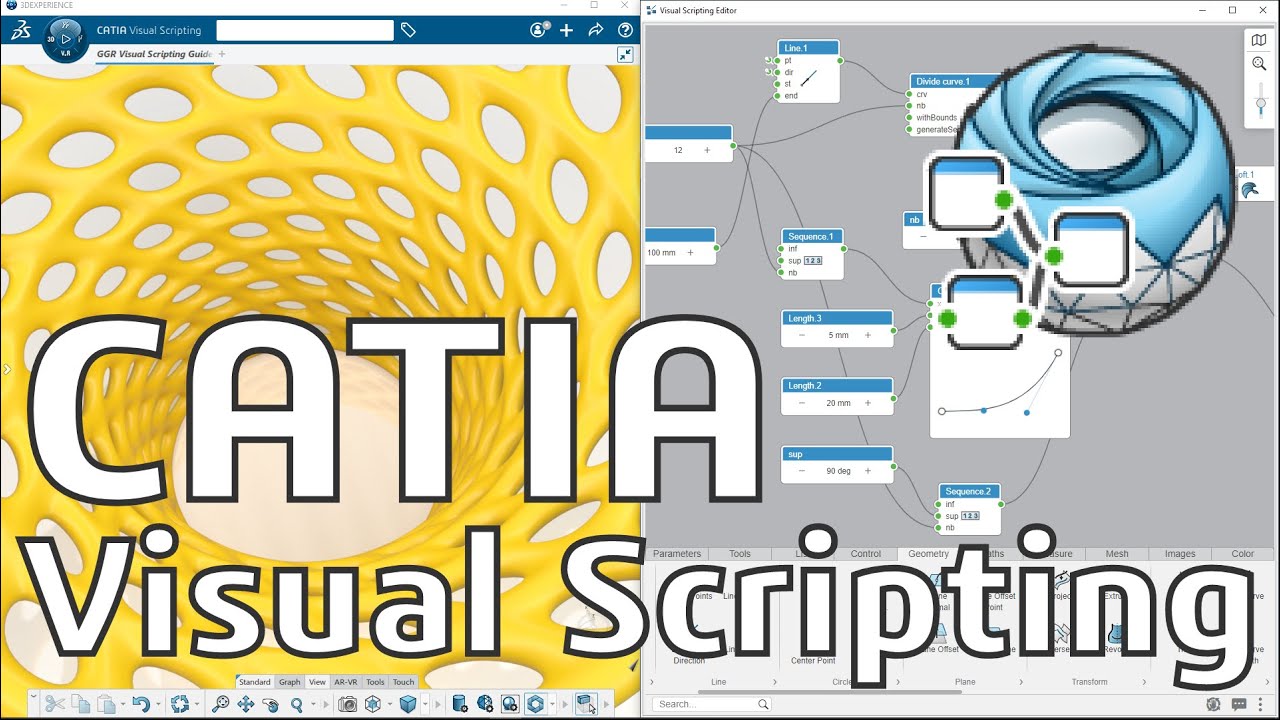Click right chevron next to Line category
Image resolution: width=1280 pixels, height=720 pixels.
[775, 682]
